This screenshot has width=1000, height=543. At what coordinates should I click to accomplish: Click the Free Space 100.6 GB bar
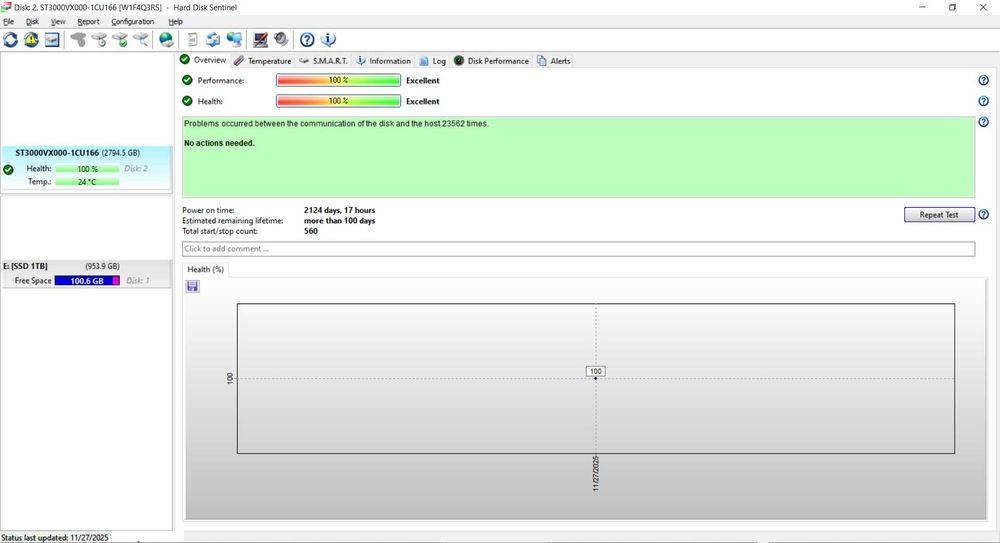pyautogui.click(x=87, y=281)
